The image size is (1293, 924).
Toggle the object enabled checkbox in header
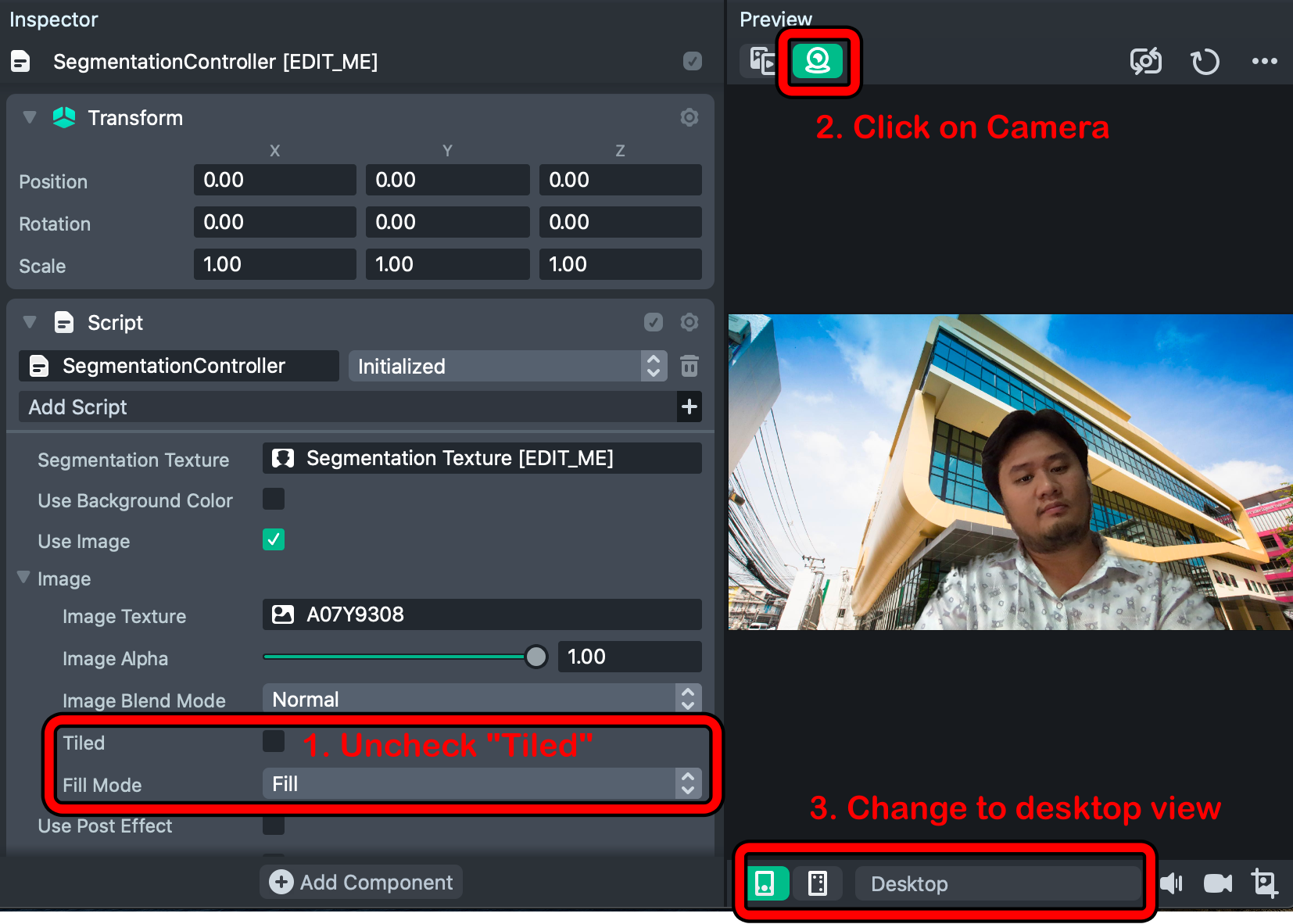[693, 61]
